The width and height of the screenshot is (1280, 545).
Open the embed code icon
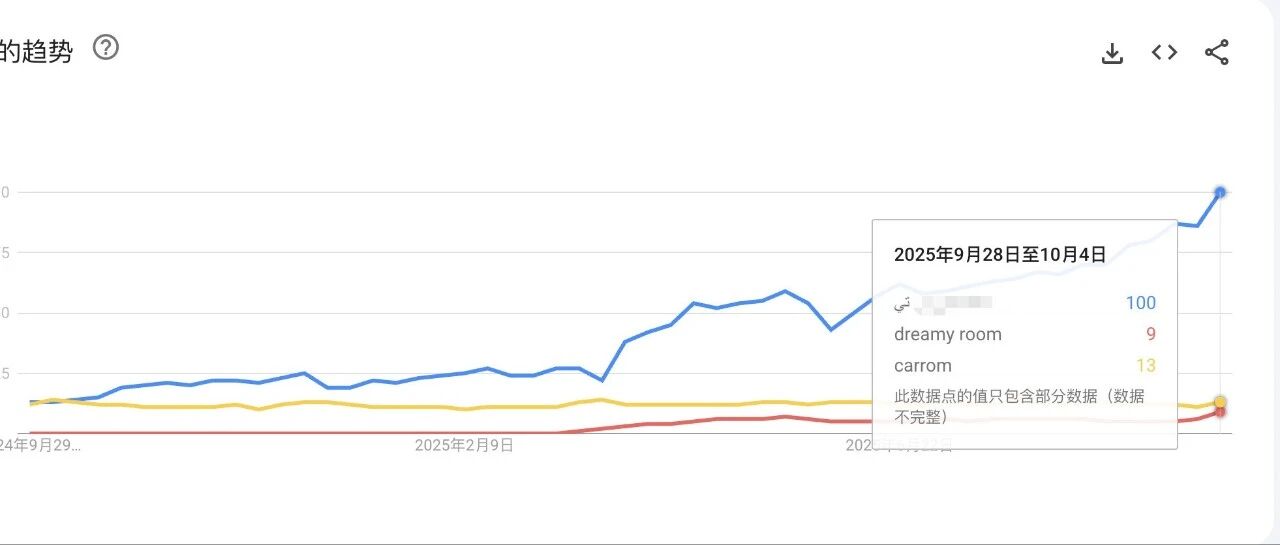click(1164, 52)
